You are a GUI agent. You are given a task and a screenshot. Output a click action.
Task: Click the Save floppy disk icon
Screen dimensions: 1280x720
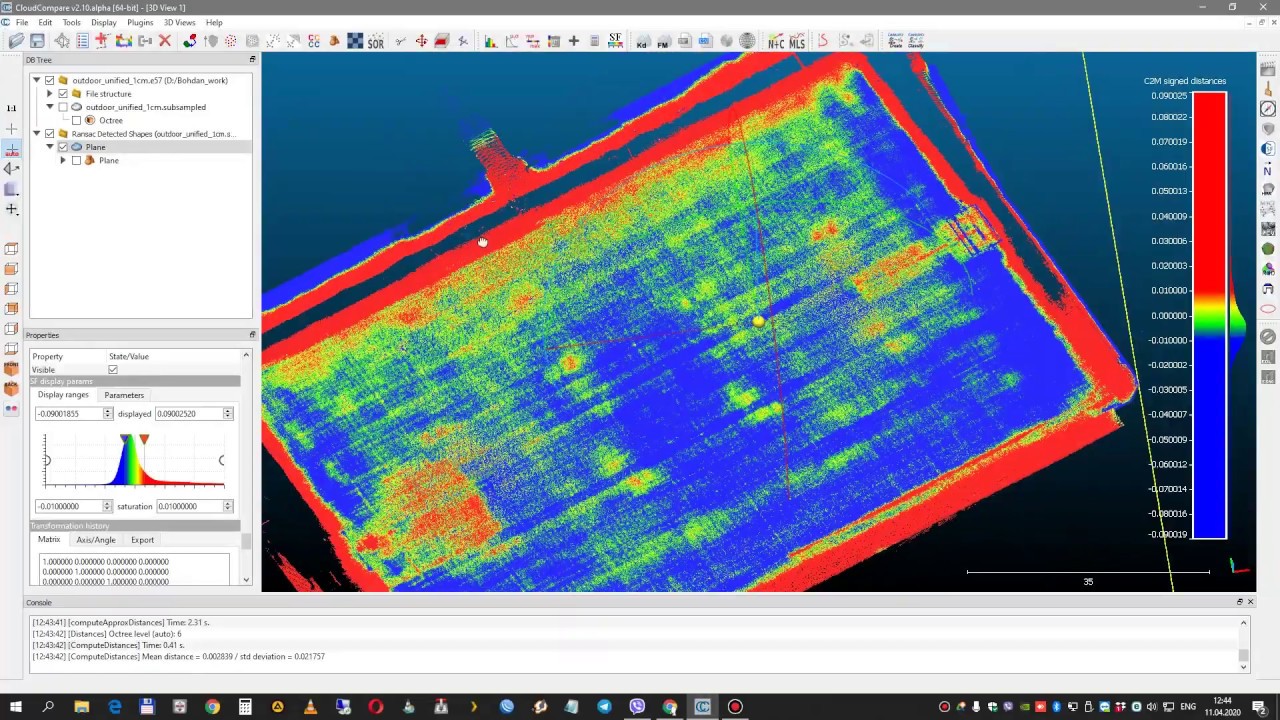tap(37, 41)
